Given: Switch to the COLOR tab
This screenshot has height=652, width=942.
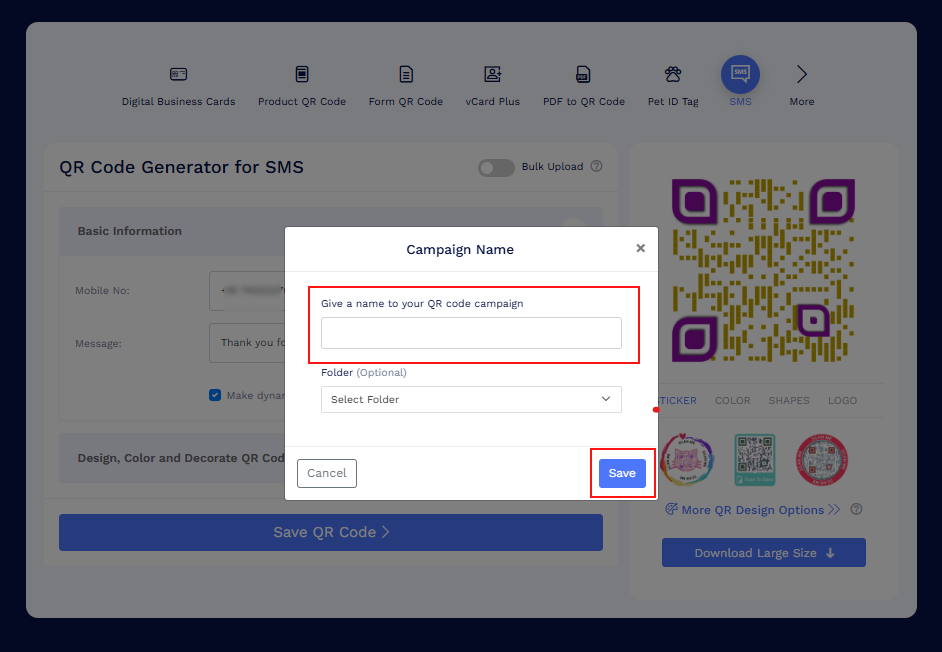Looking at the screenshot, I should tap(732, 400).
